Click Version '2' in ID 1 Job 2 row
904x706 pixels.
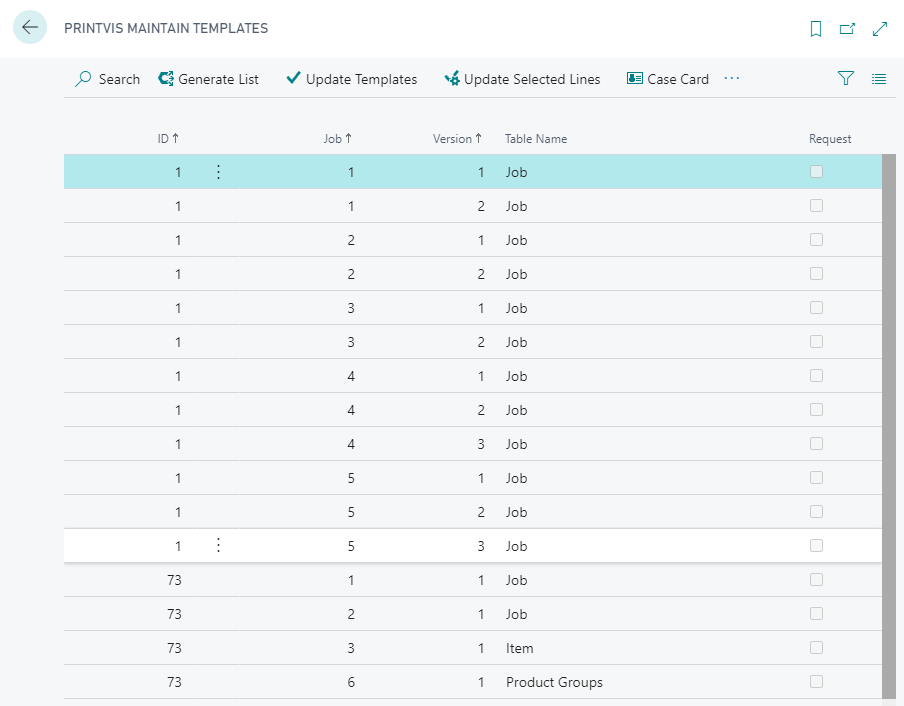point(481,274)
